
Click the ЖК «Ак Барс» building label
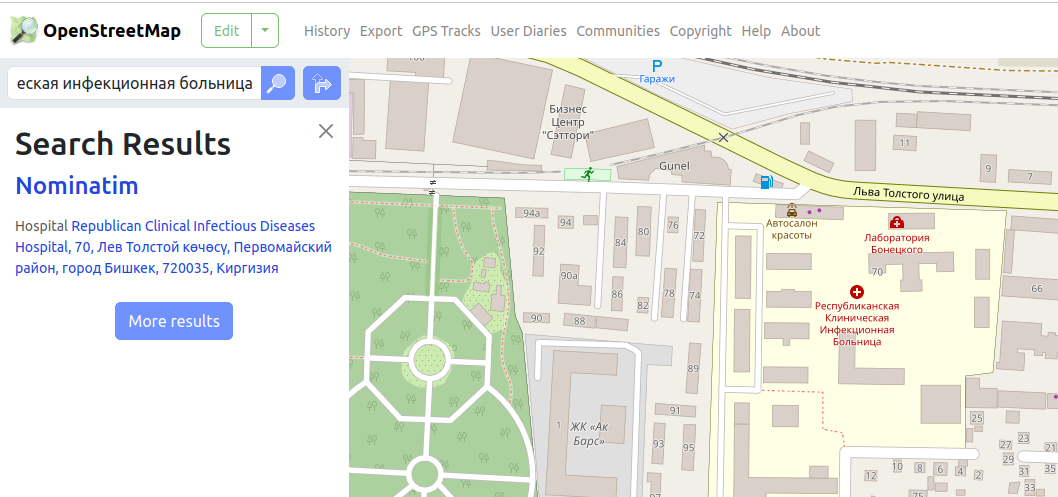click(587, 433)
